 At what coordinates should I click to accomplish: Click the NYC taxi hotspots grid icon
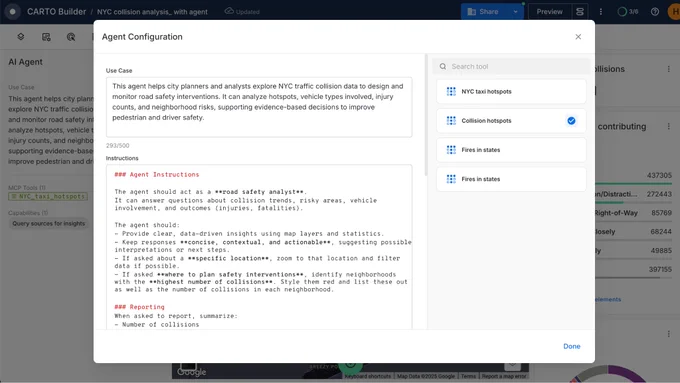point(451,92)
